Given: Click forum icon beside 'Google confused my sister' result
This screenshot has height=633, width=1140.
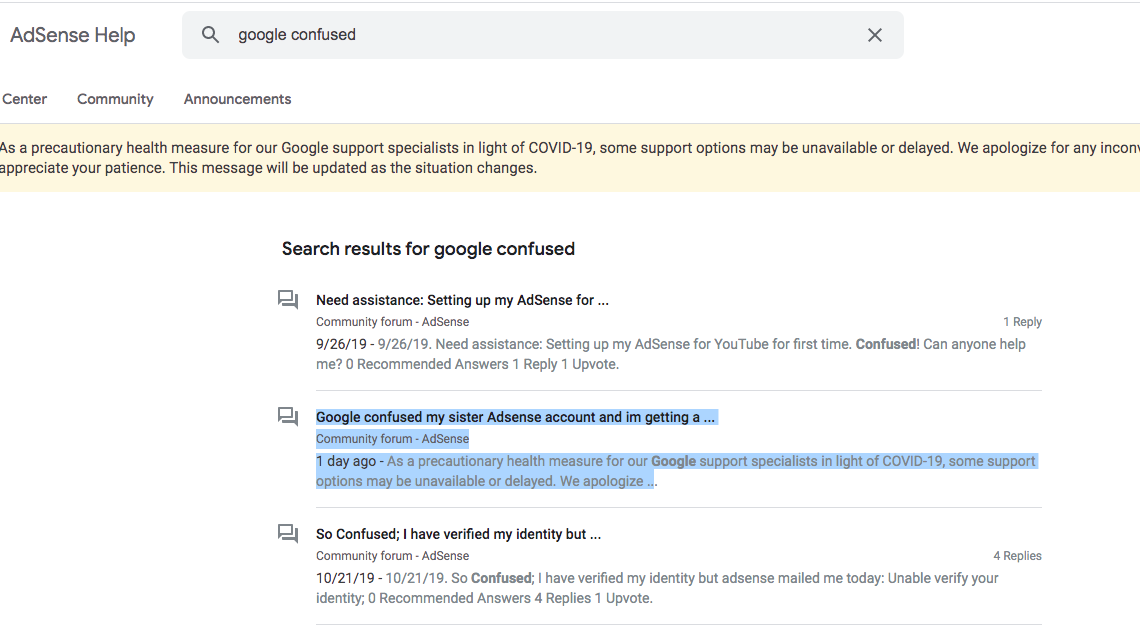Looking at the screenshot, I should click(288, 417).
